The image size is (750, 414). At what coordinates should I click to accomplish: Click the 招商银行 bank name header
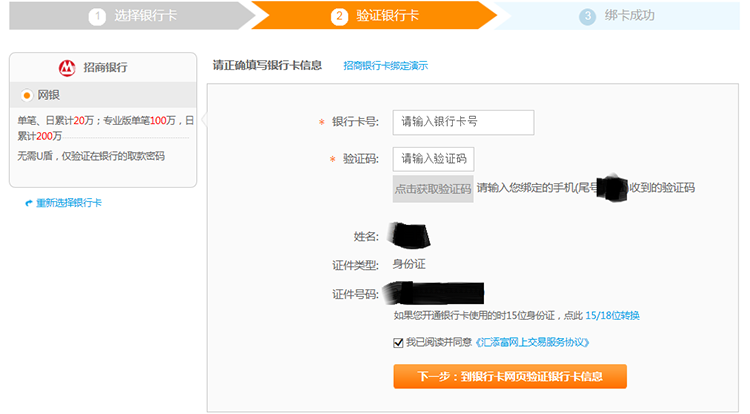tap(104, 68)
